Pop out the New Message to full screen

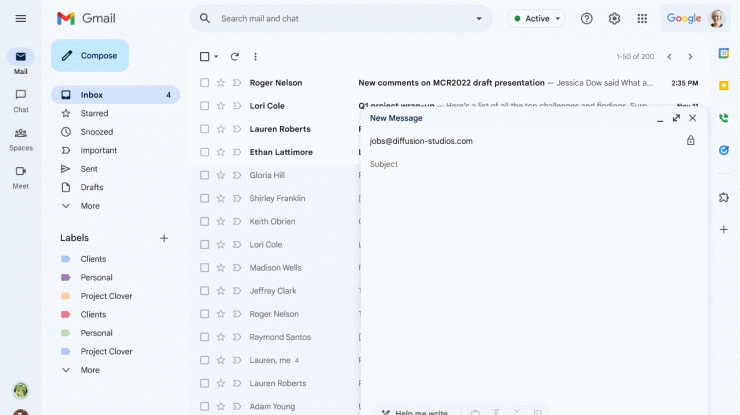pos(676,118)
